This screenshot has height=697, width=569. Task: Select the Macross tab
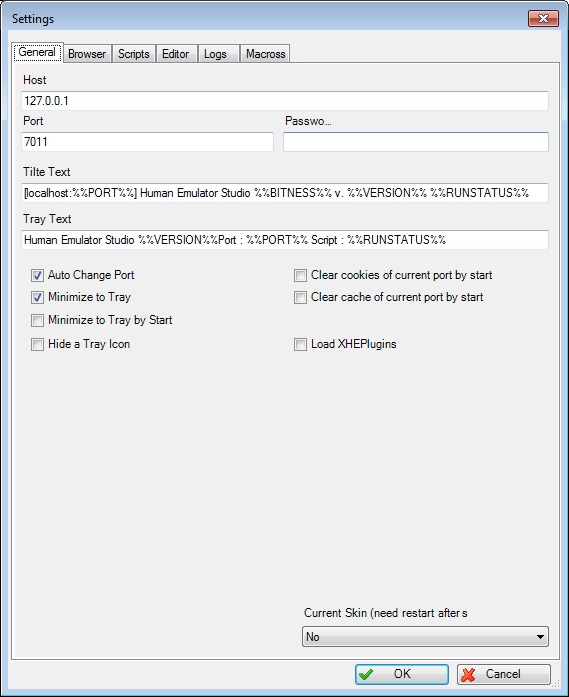pos(265,54)
